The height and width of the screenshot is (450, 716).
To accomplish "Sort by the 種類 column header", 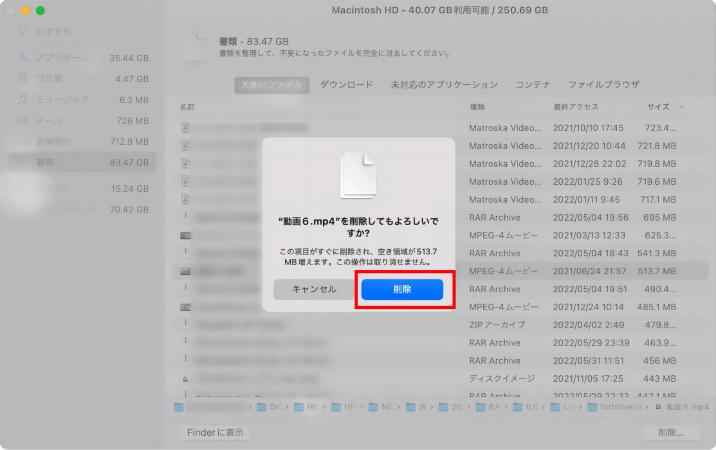I will click(x=477, y=107).
